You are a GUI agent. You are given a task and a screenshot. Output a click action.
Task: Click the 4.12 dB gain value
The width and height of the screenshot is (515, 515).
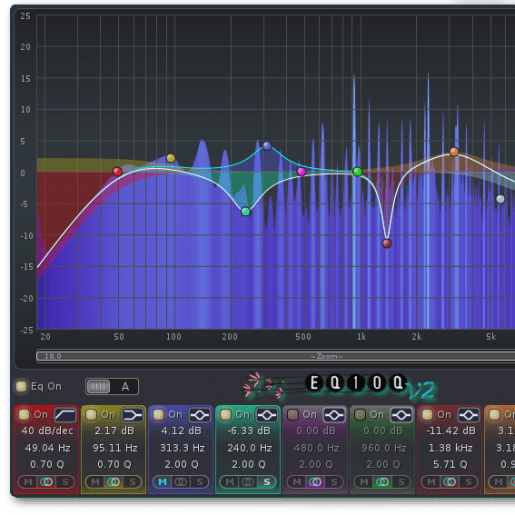coord(181,431)
